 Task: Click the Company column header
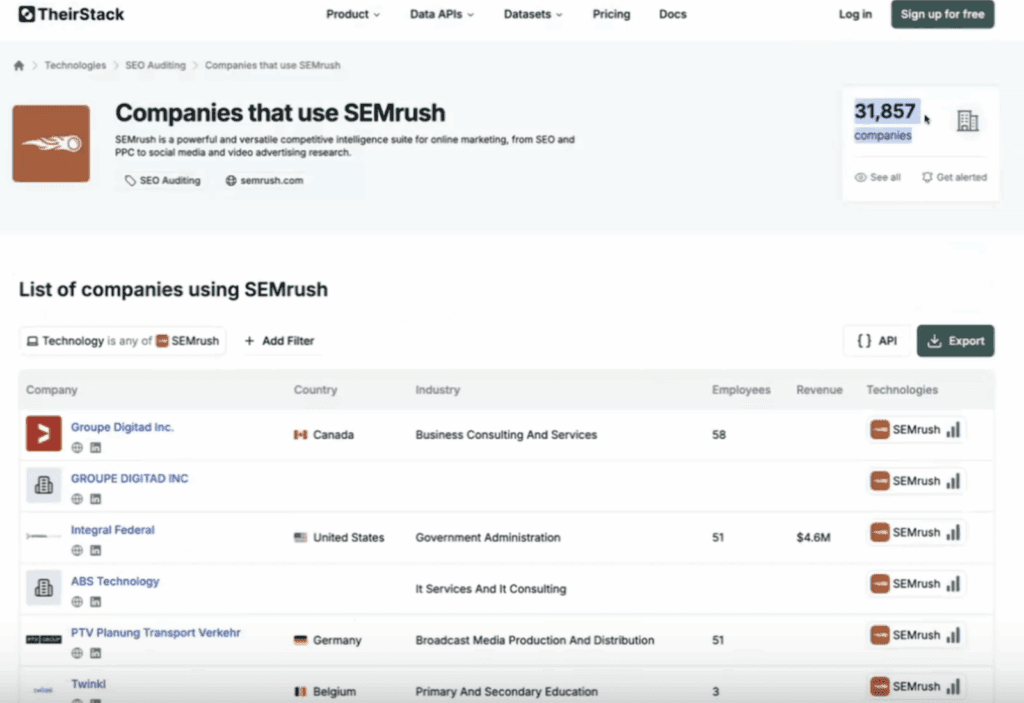52,390
